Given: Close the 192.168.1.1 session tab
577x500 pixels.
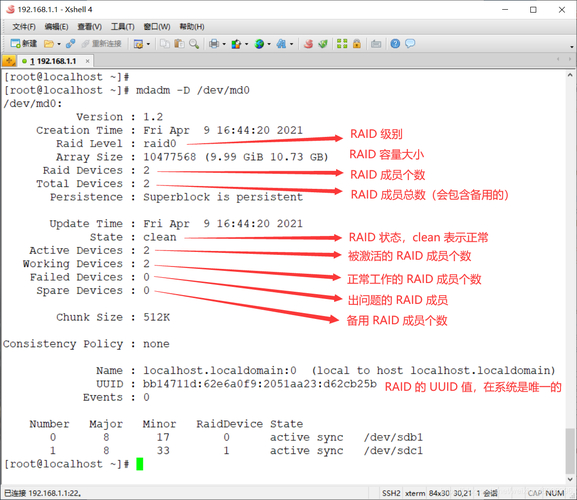Looking at the screenshot, I should pyautogui.click(x=87, y=61).
